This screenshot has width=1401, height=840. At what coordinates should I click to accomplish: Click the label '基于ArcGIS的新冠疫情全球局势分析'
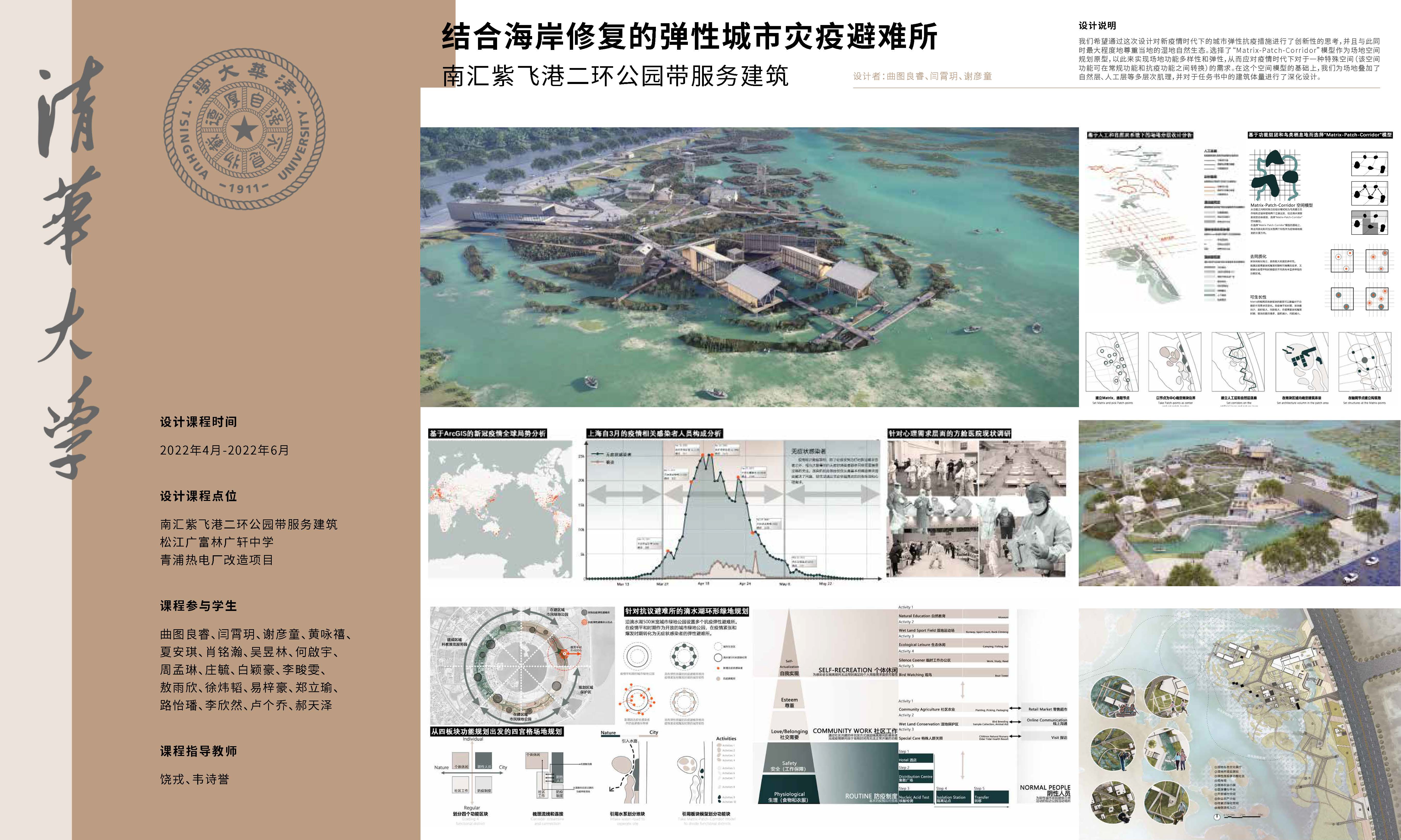[488, 434]
